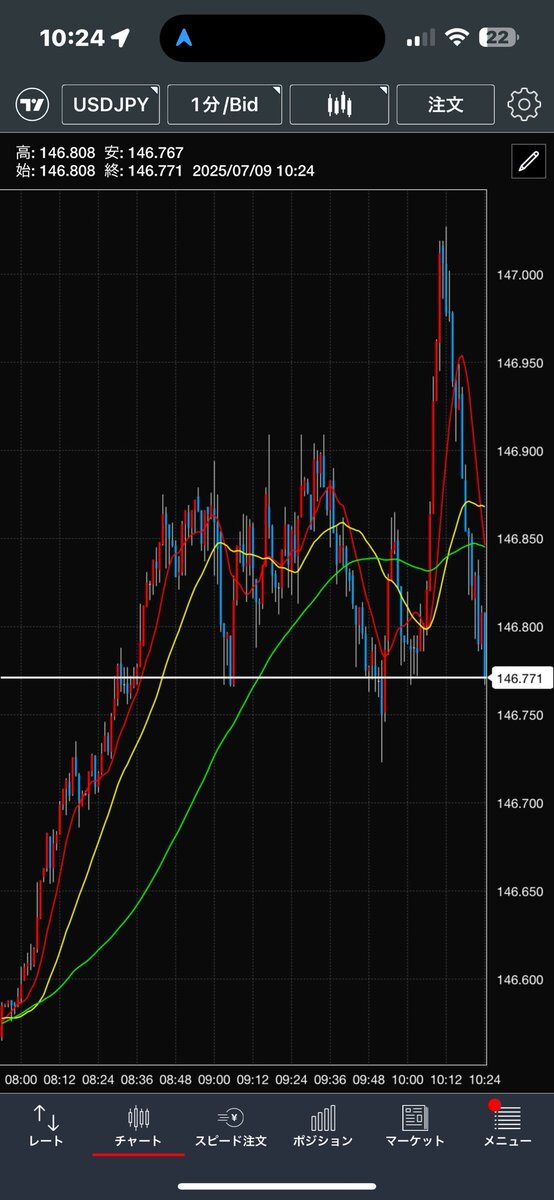Tap the 146.650 price axis label
The width and height of the screenshot is (554, 1200).
pyautogui.click(x=518, y=891)
